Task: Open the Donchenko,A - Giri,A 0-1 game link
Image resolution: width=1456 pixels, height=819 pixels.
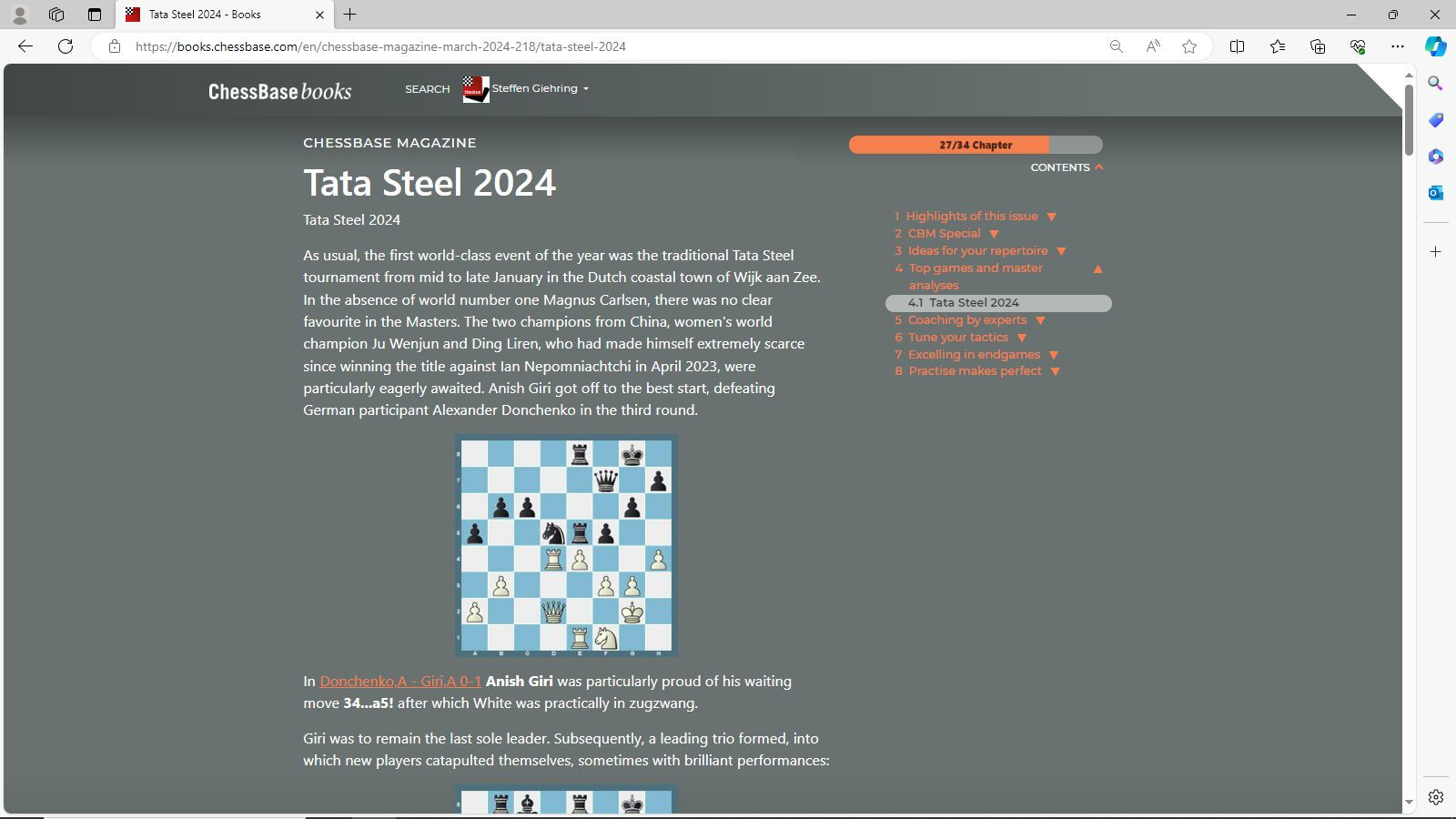Action: point(400,681)
